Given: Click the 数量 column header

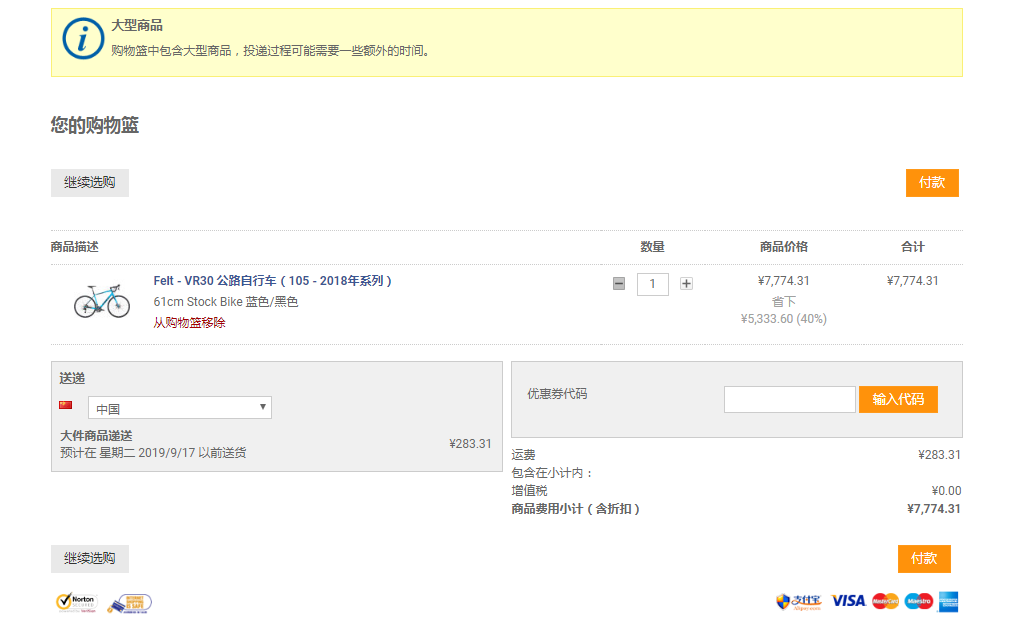Looking at the screenshot, I should (652, 247).
